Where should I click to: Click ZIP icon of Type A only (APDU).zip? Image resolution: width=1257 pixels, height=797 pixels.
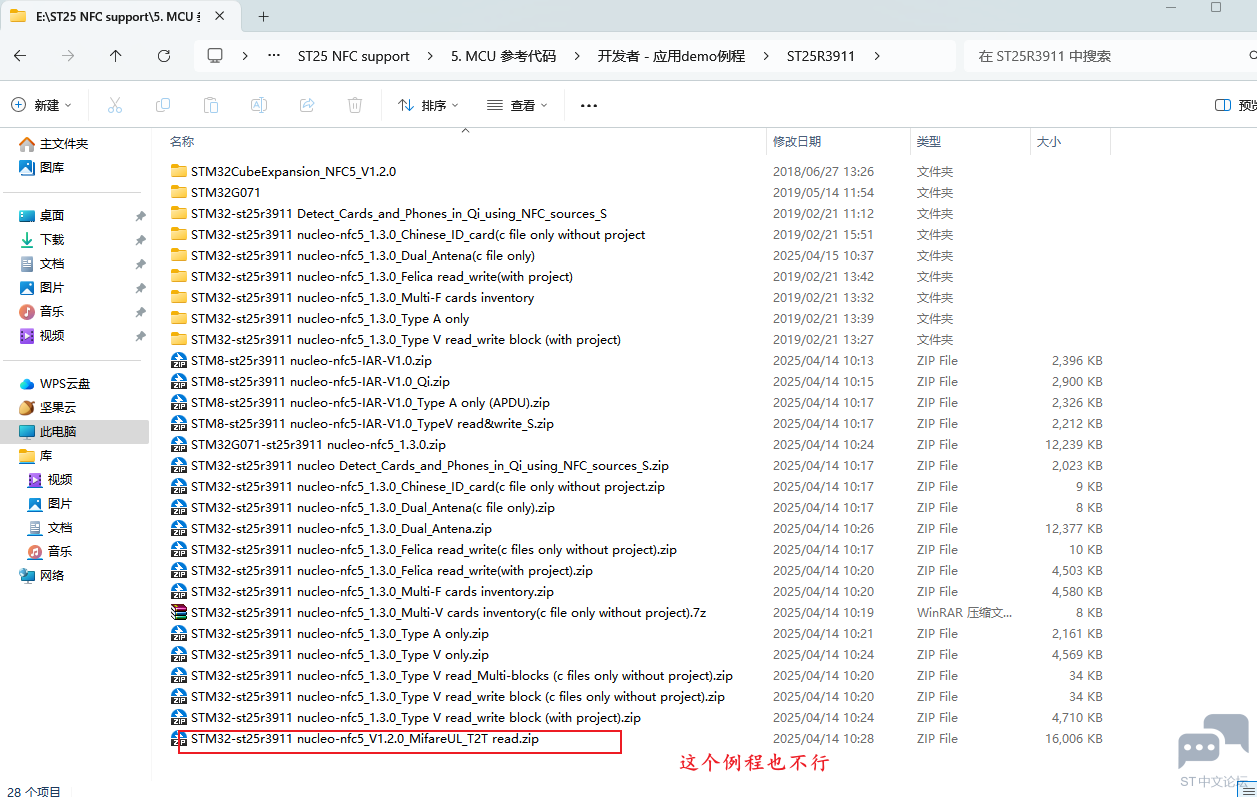pos(179,402)
